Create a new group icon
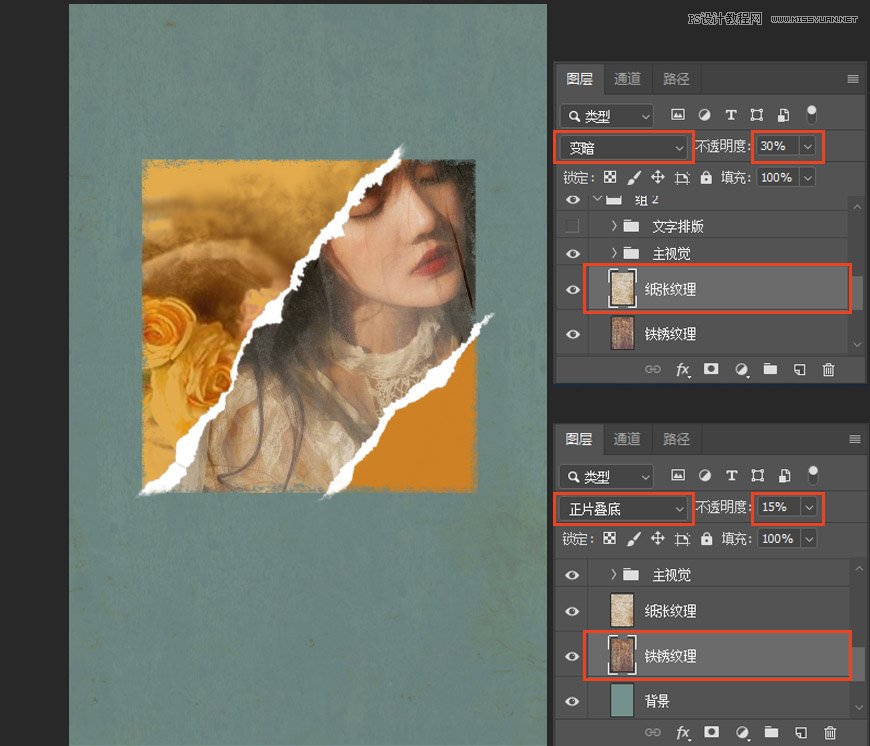The width and height of the screenshot is (870, 746). (769, 369)
